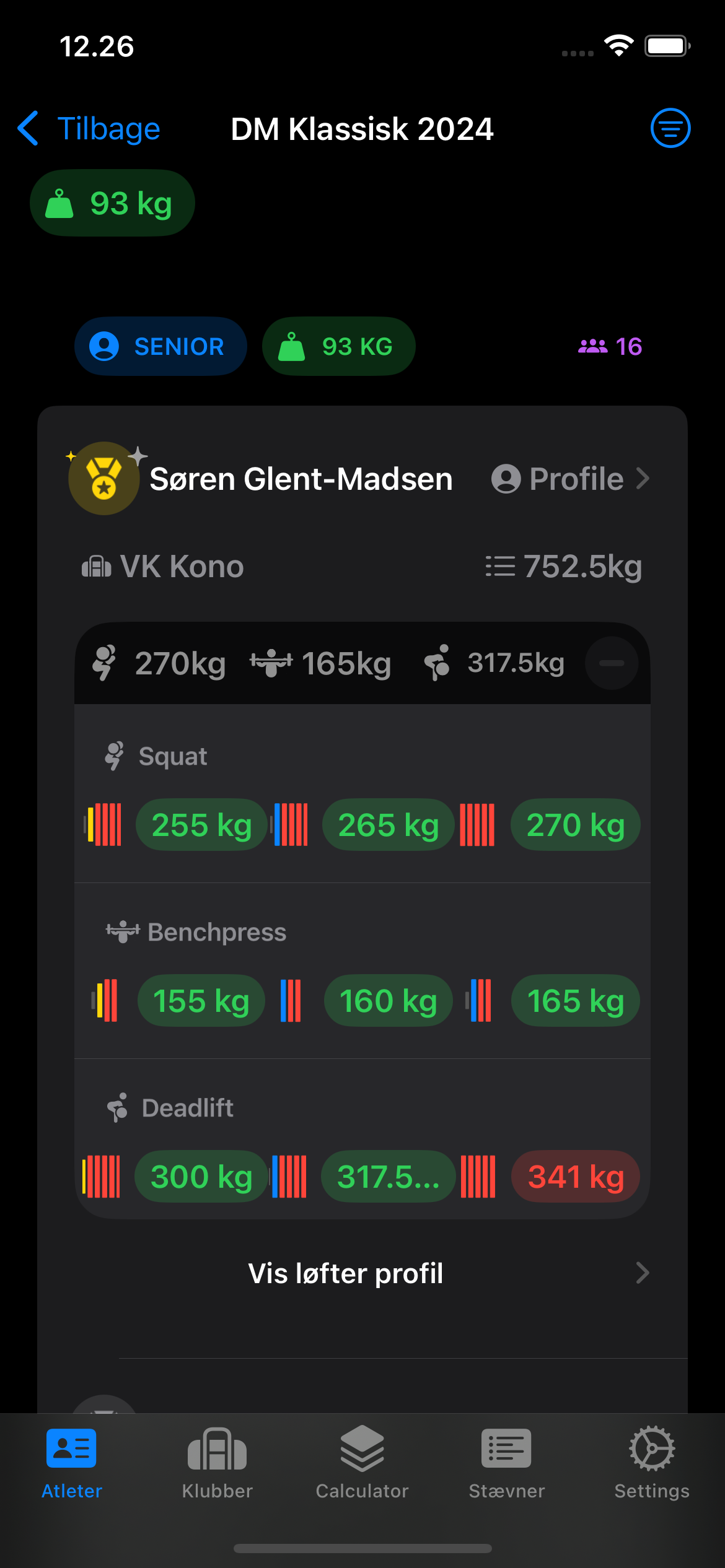Toggle the top 93 kg filter pill
The width and height of the screenshot is (725, 1568).
[112, 203]
